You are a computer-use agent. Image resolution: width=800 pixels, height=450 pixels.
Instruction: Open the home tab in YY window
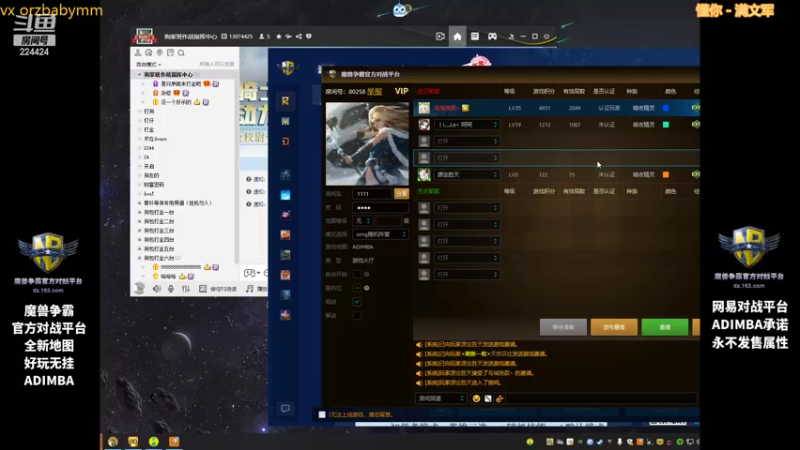pyautogui.click(x=457, y=37)
